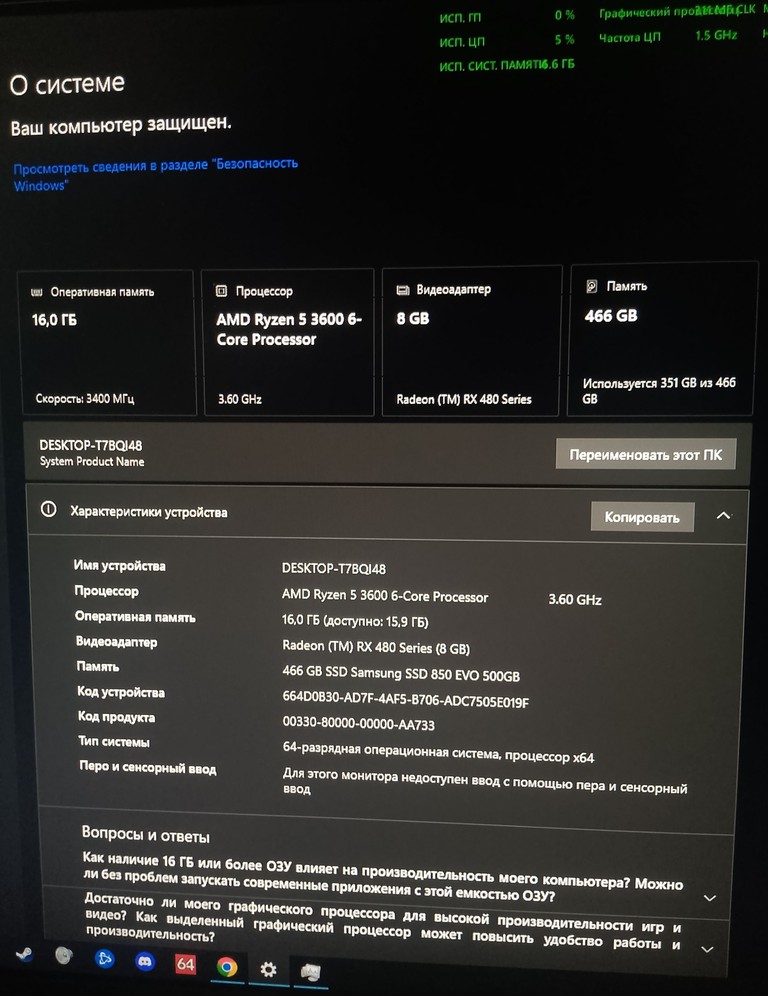The height and width of the screenshot is (996, 768).
Task: Open the white monitor taskbar icon
Action: pos(311,972)
